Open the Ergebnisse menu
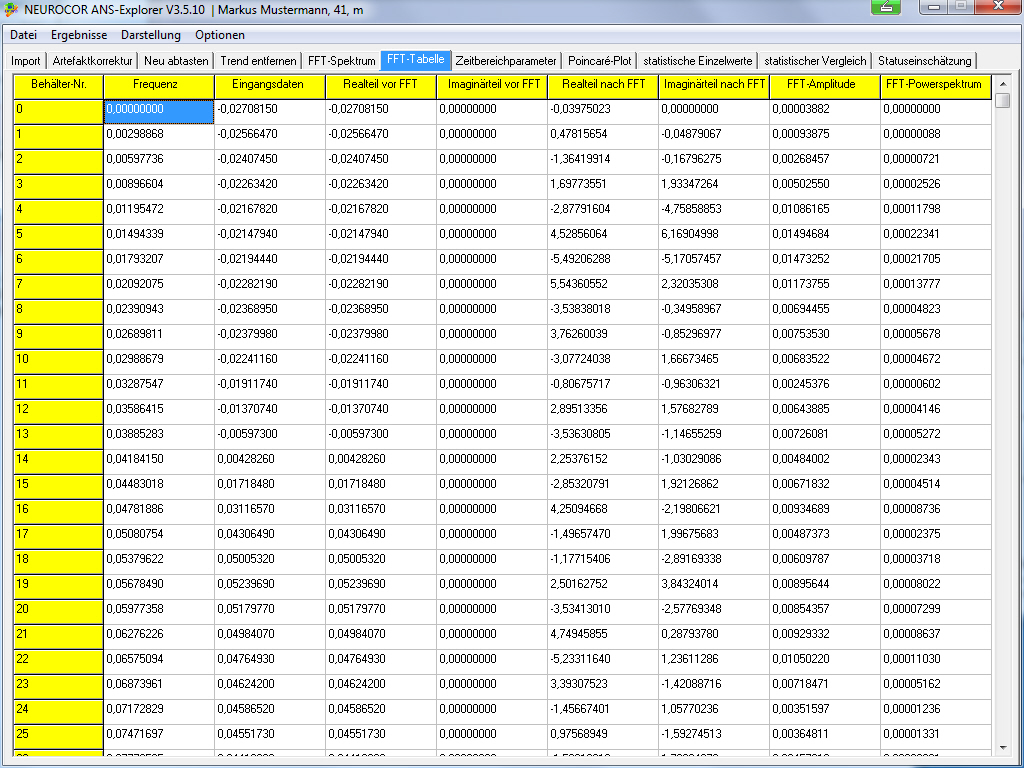Screen dimensions: 1024x768 (x=79, y=35)
